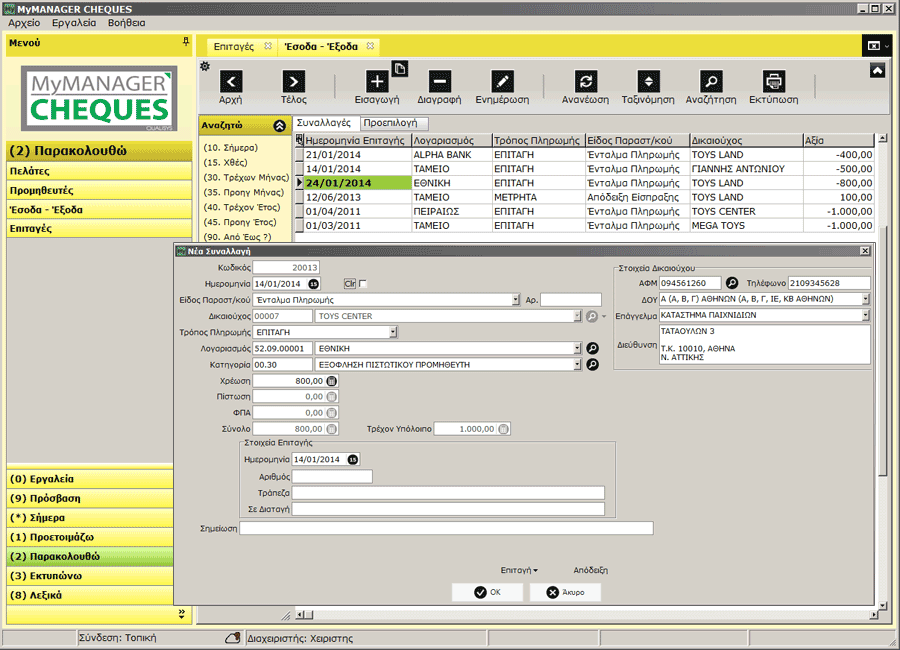Jump to last record with Τέλος arrow
The width and height of the screenshot is (900, 650).
293,82
